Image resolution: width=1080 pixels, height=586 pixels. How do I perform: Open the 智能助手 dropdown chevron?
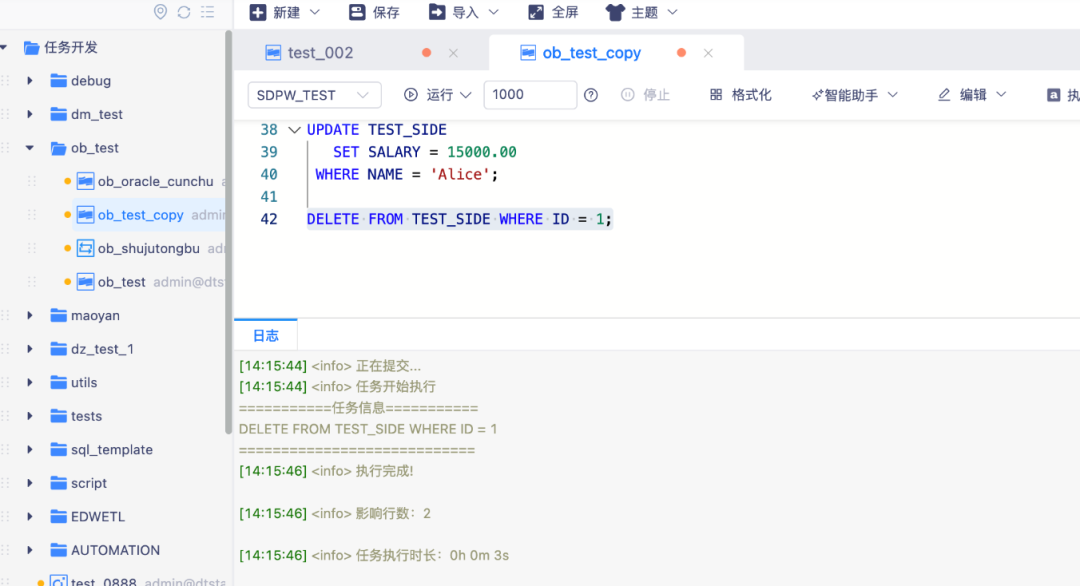[893, 95]
